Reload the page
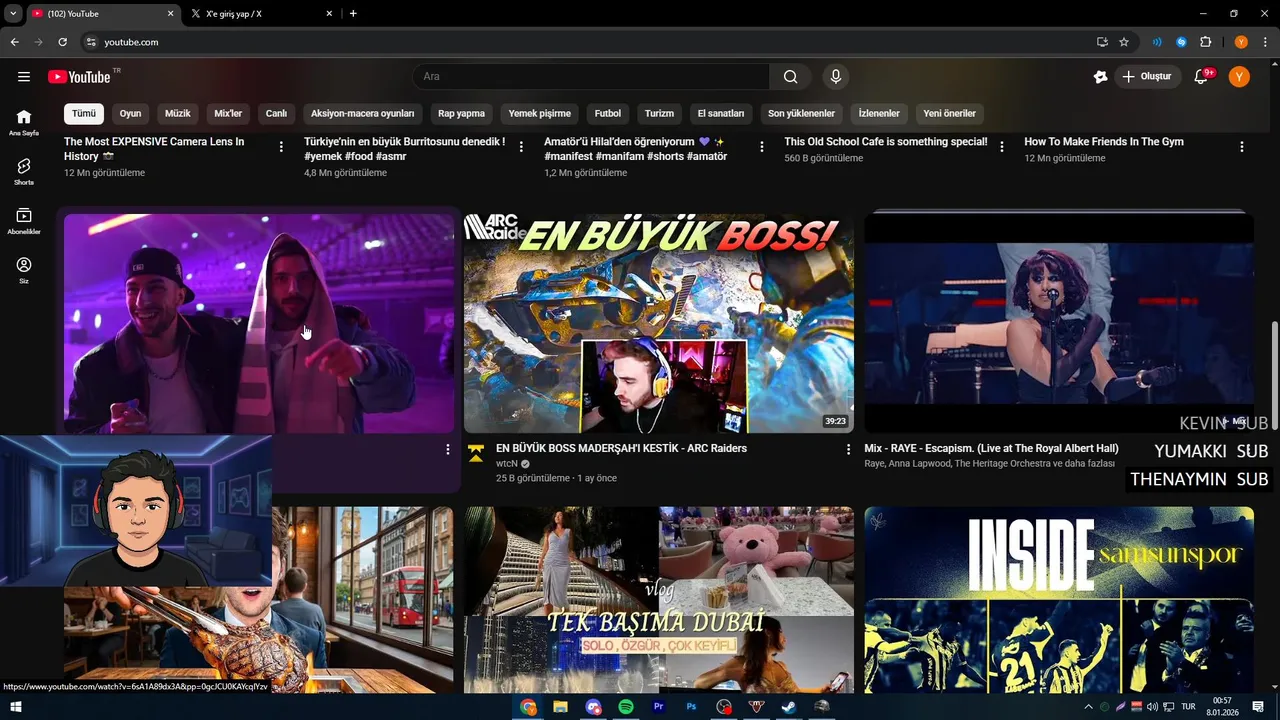The height and width of the screenshot is (720, 1280). coord(62,42)
